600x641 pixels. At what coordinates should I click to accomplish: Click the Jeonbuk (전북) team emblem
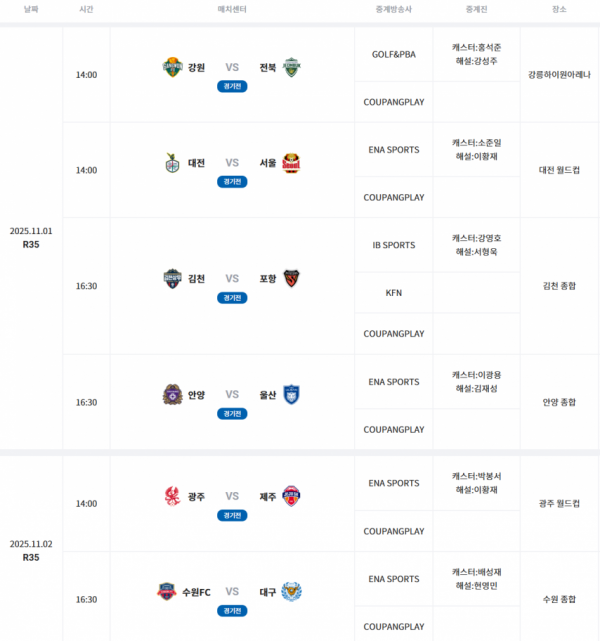pyautogui.click(x=291, y=67)
